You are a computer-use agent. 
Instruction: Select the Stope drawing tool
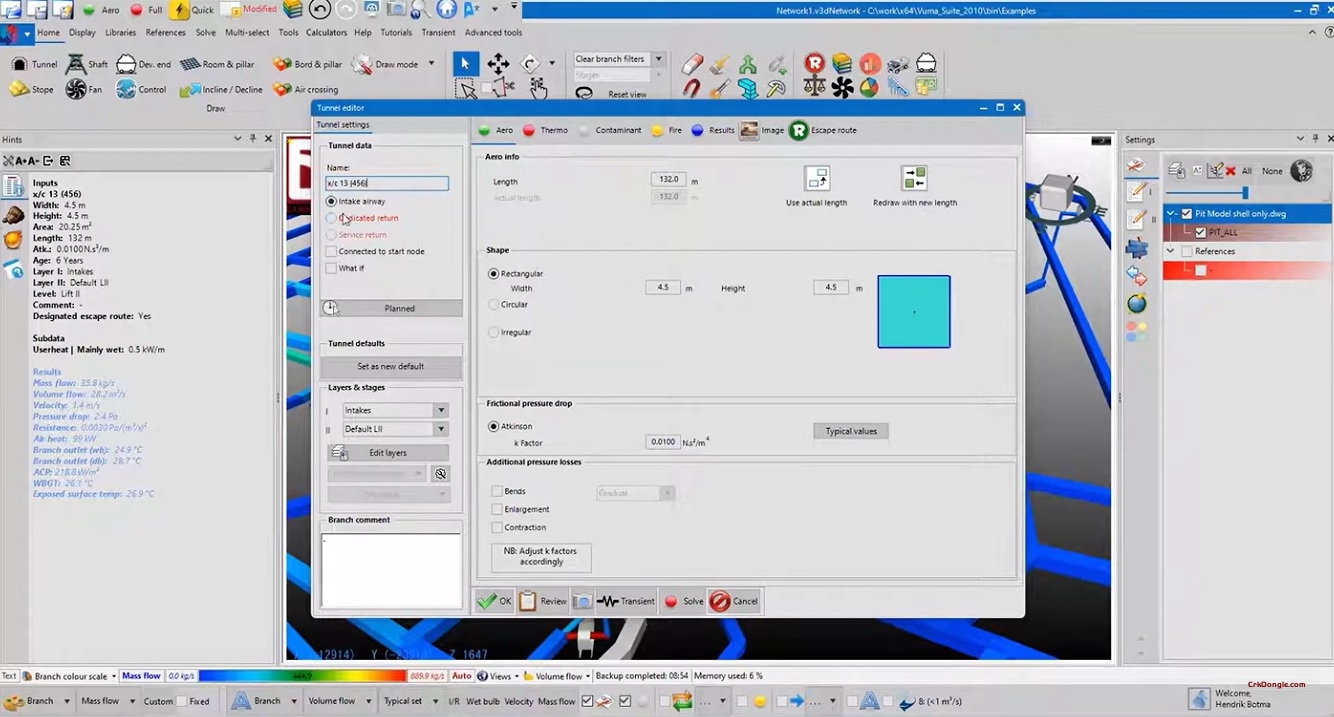pyautogui.click(x=19, y=89)
